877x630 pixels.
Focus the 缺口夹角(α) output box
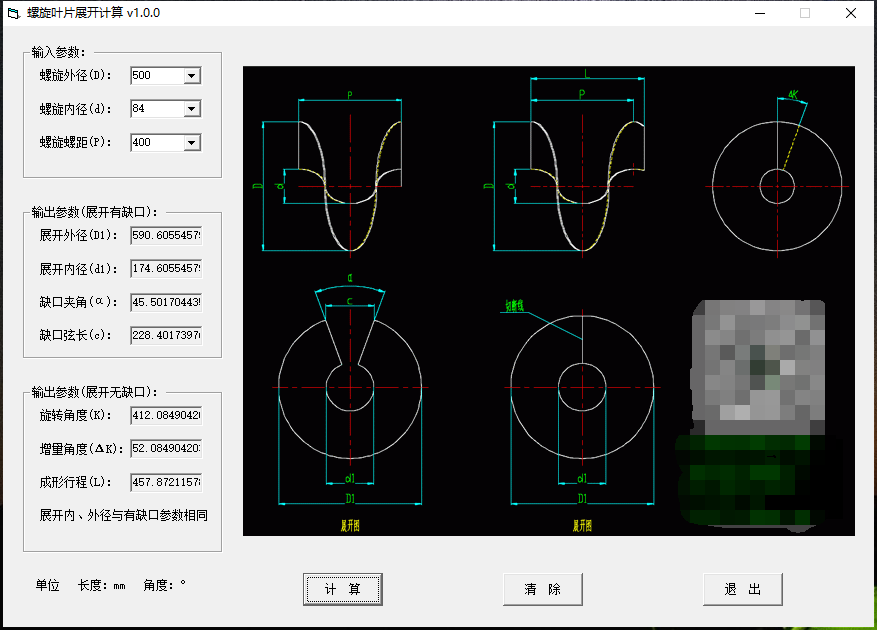(166, 302)
